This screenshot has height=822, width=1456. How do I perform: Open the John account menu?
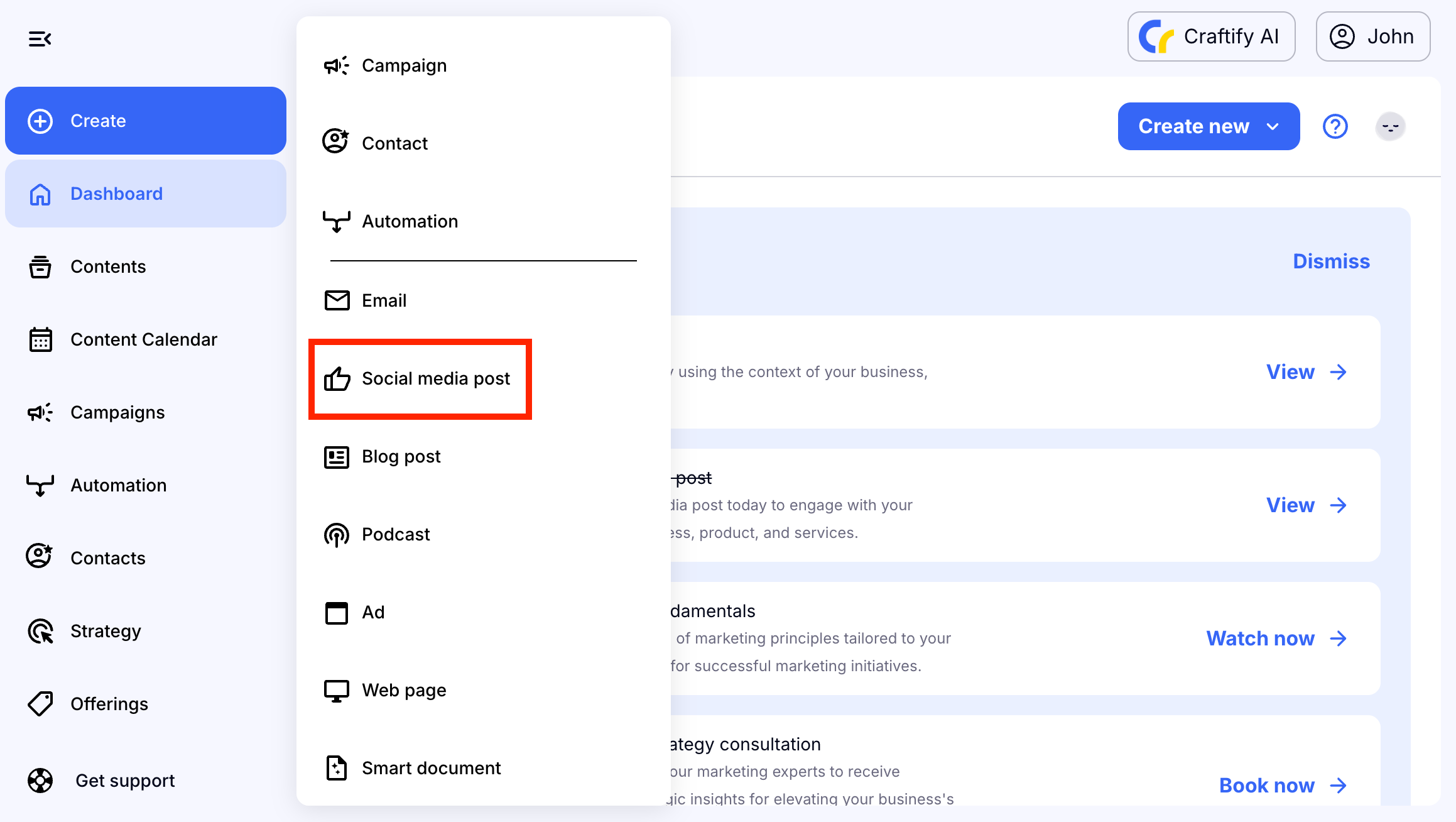(x=1372, y=36)
